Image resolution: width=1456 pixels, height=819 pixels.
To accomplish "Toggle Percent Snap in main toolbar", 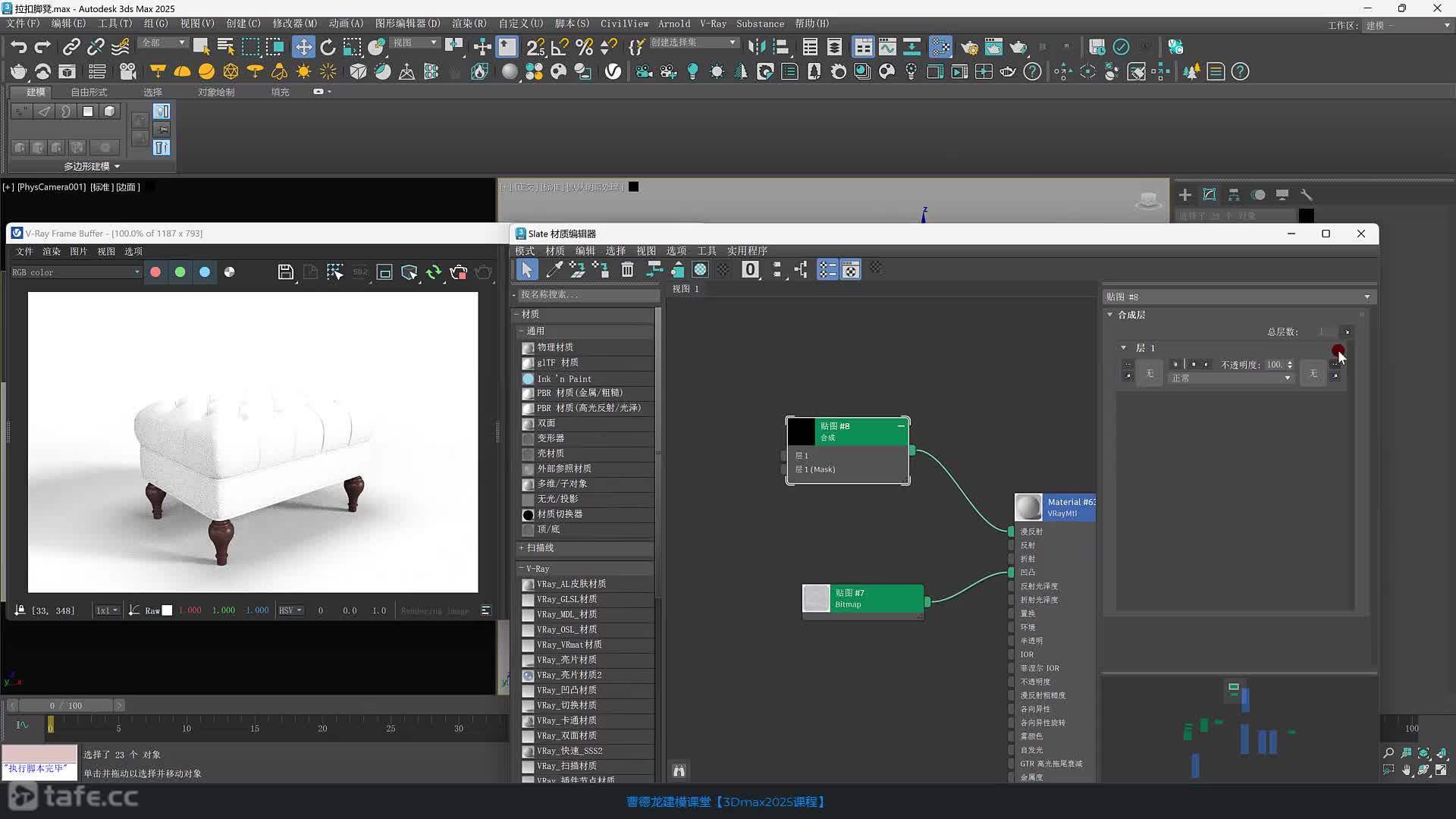I will [x=584, y=47].
